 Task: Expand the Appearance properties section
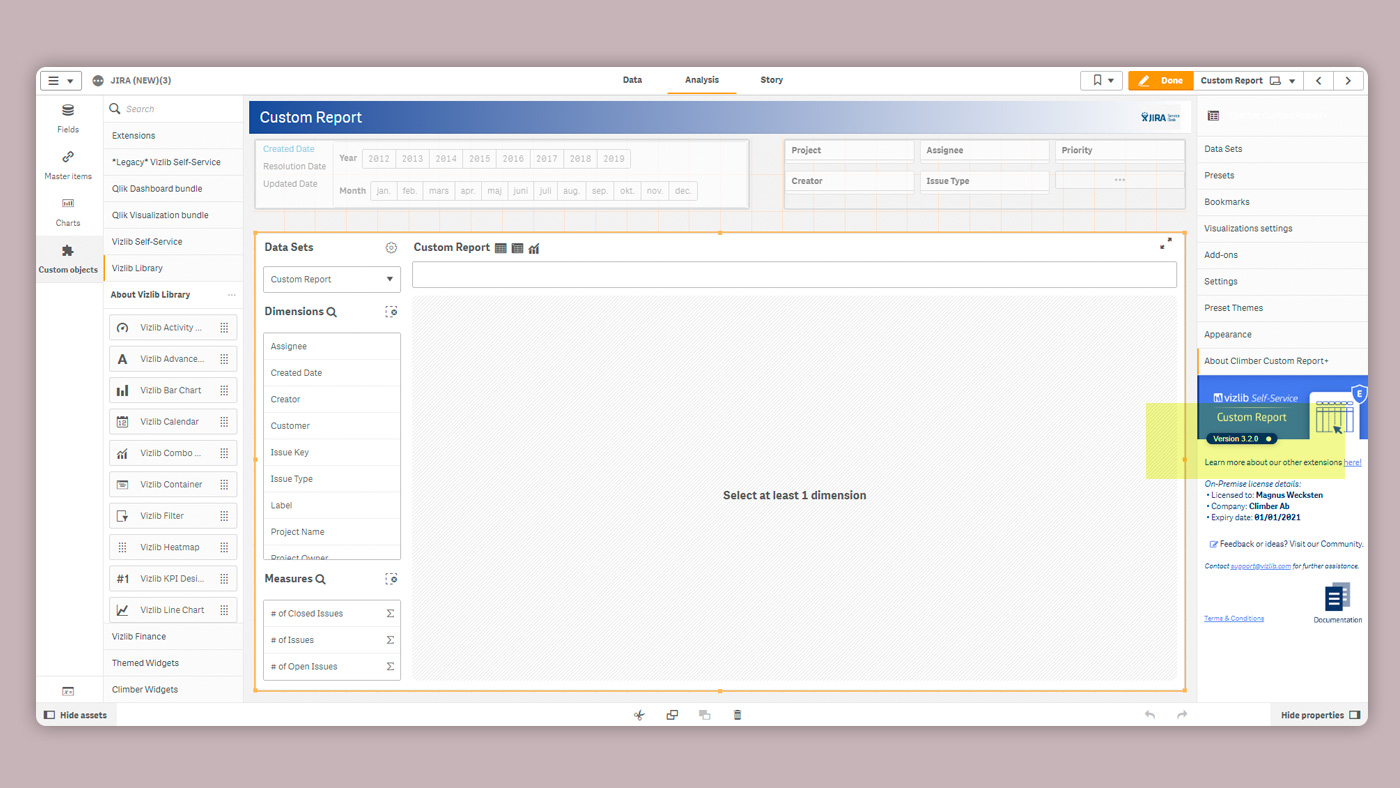pyautogui.click(x=1282, y=335)
